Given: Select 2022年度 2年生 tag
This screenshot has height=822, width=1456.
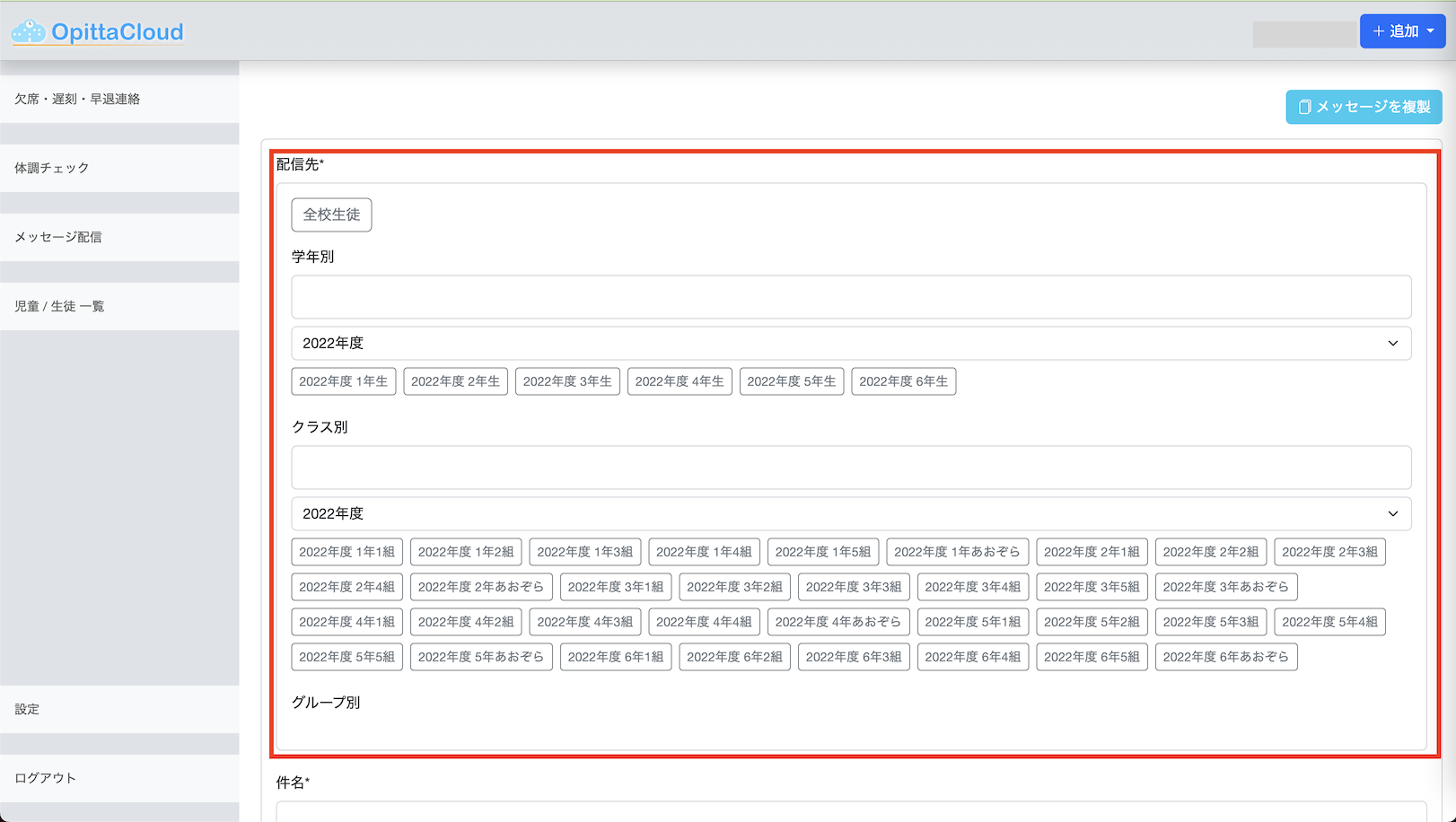Looking at the screenshot, I should tap(456, 381).
